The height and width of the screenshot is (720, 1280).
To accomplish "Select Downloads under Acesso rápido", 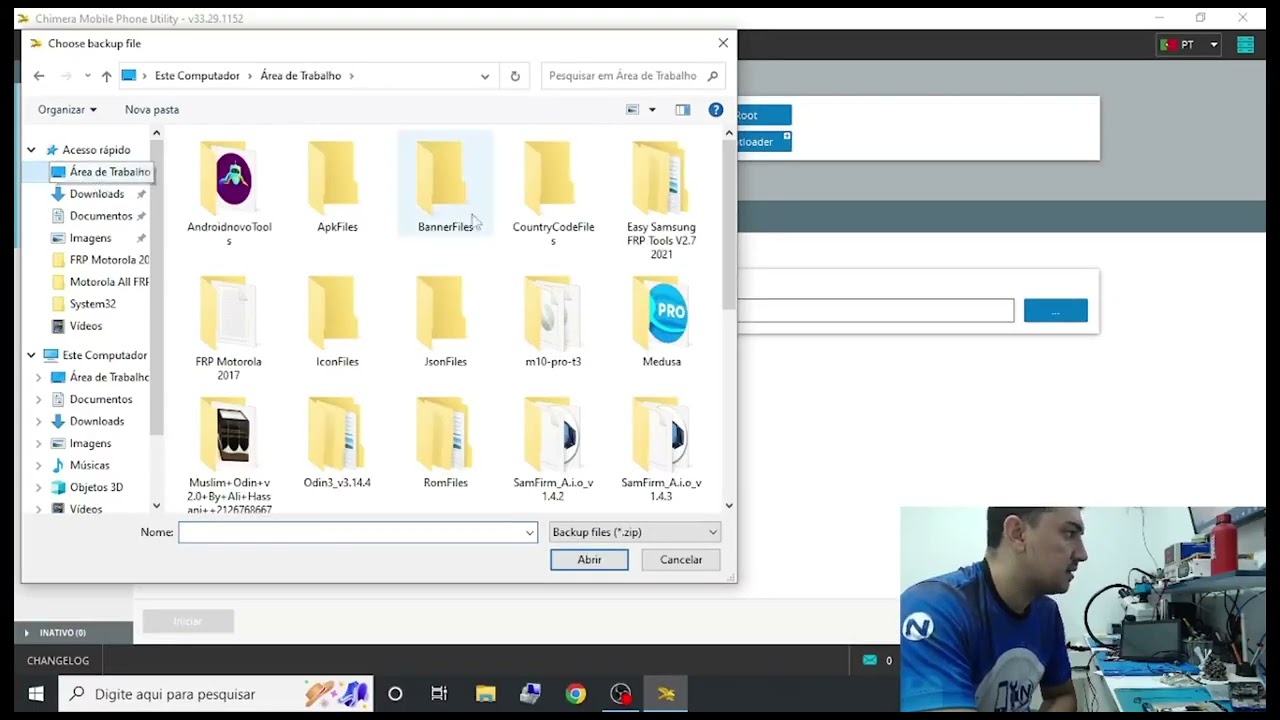I will point(97,194).
